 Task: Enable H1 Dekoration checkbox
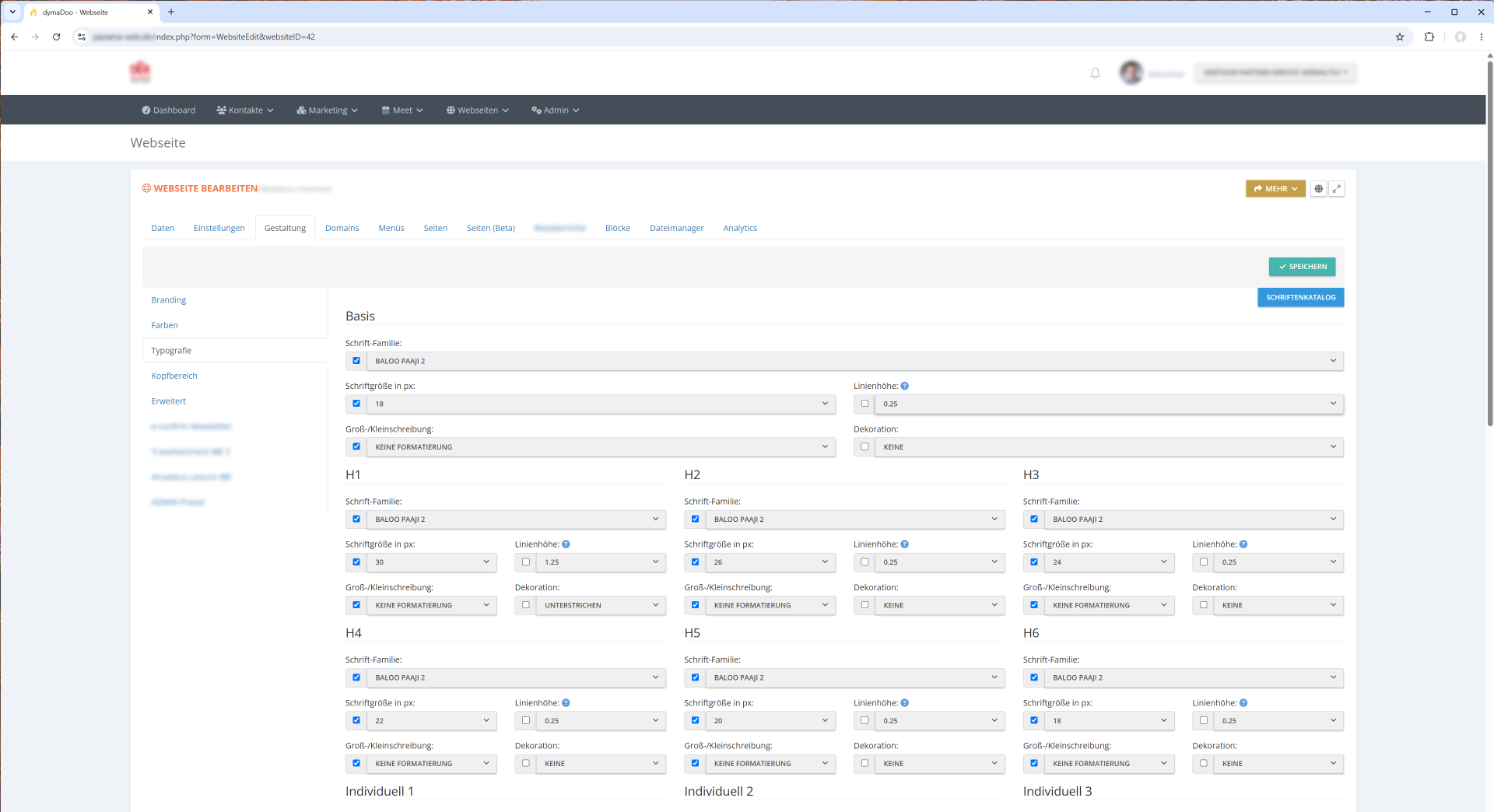pyautogui.click(x=526, y=605)
